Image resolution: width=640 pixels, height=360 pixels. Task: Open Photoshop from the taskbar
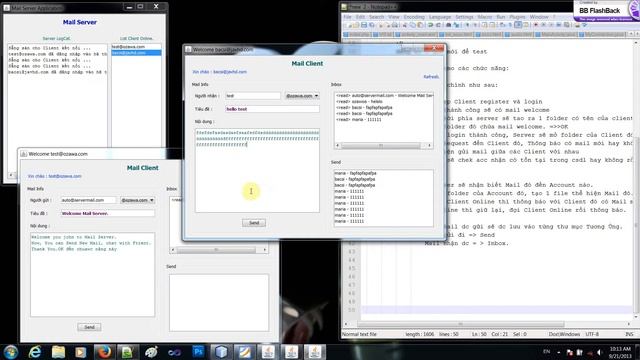coord(198,352)
